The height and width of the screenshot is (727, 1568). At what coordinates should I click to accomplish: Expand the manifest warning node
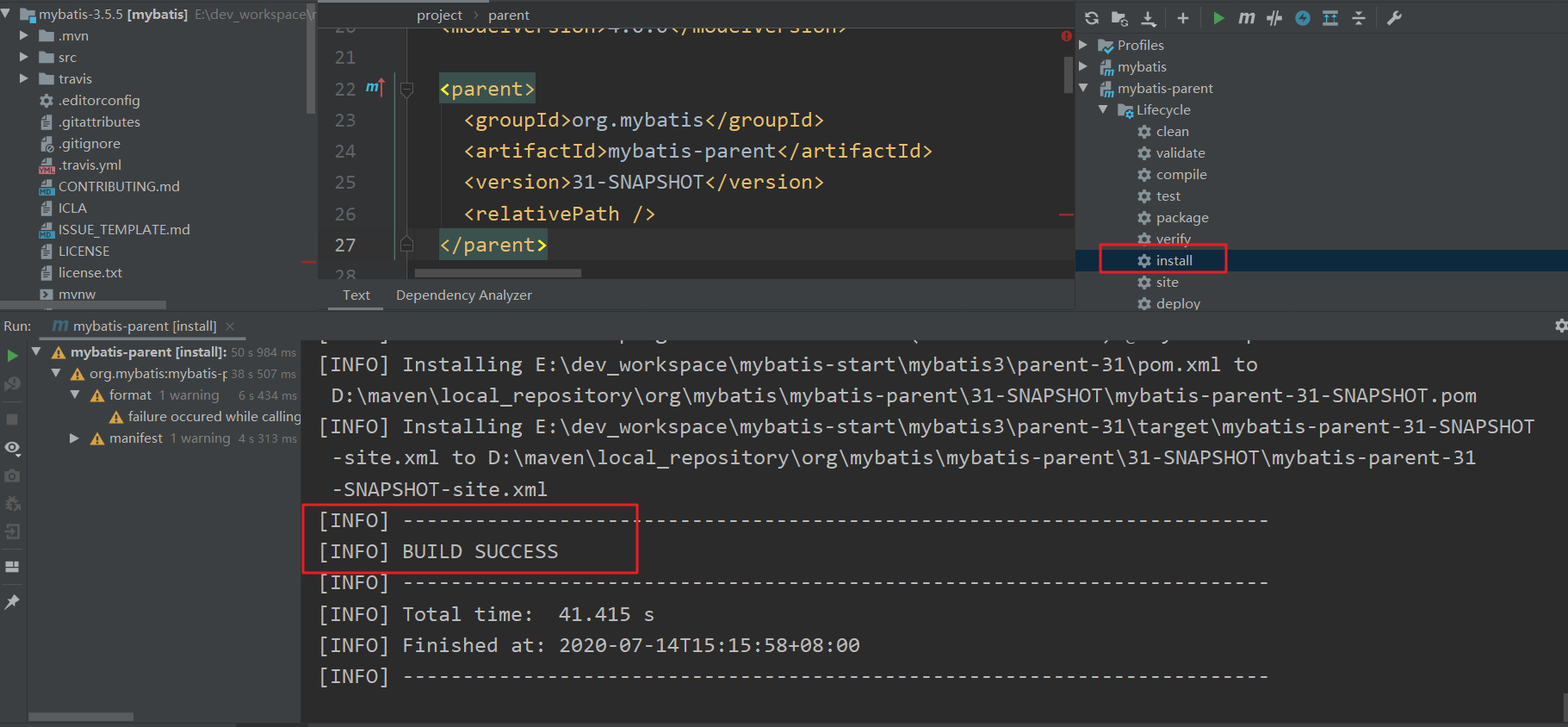click(74, 438)
